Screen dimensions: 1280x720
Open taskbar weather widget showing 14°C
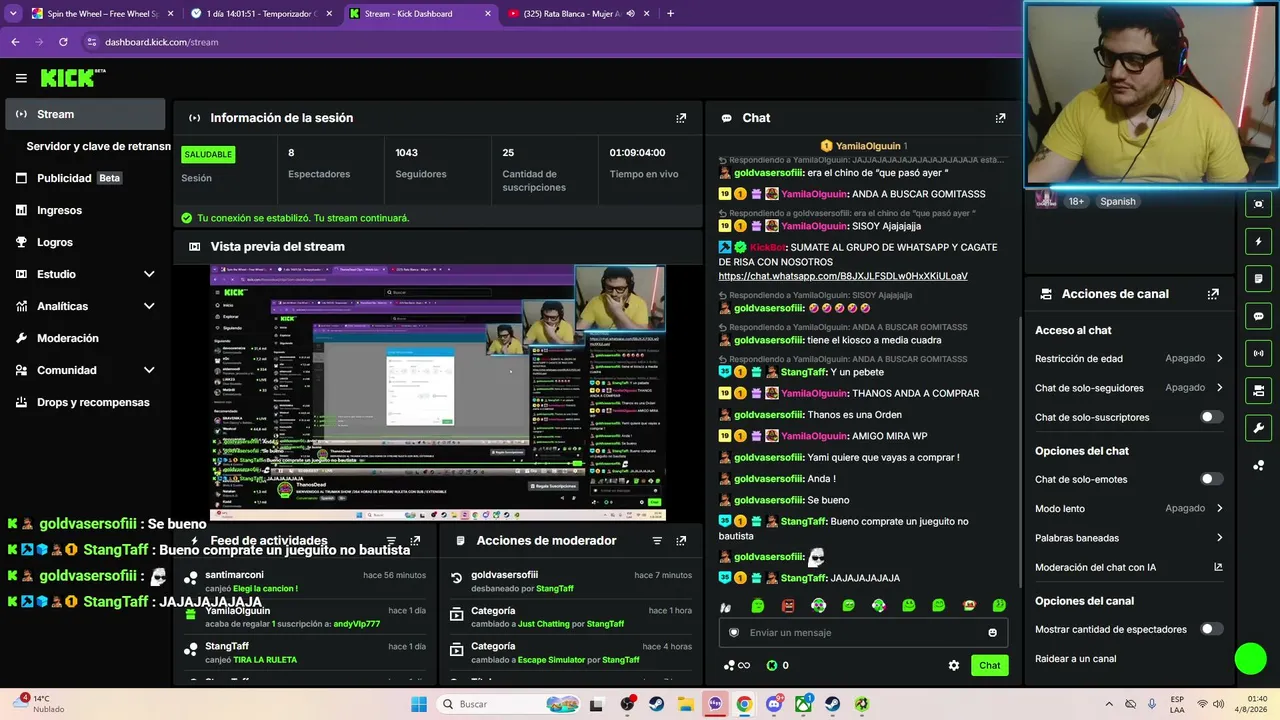[40, 704]
